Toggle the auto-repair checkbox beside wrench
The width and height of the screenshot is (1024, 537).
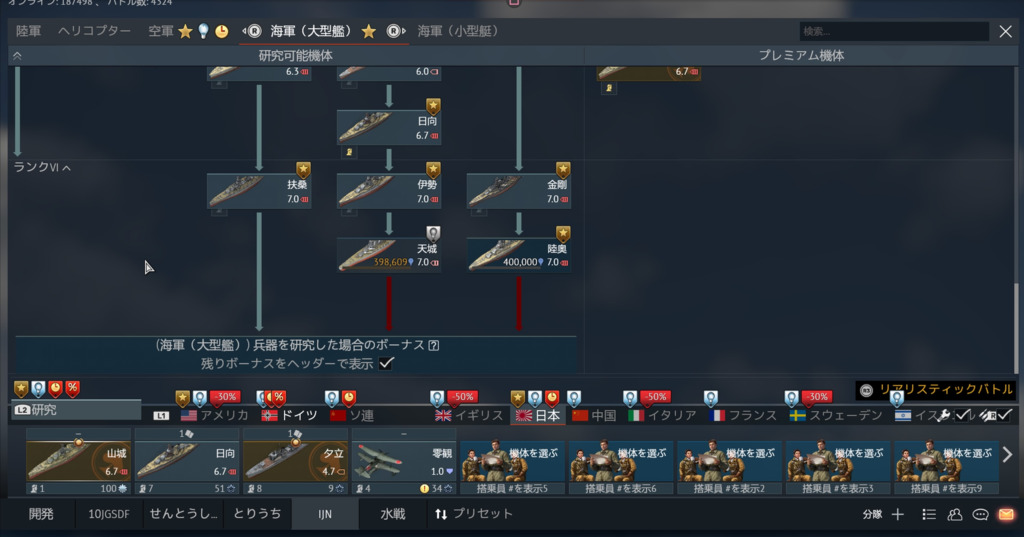click(963, 415)
